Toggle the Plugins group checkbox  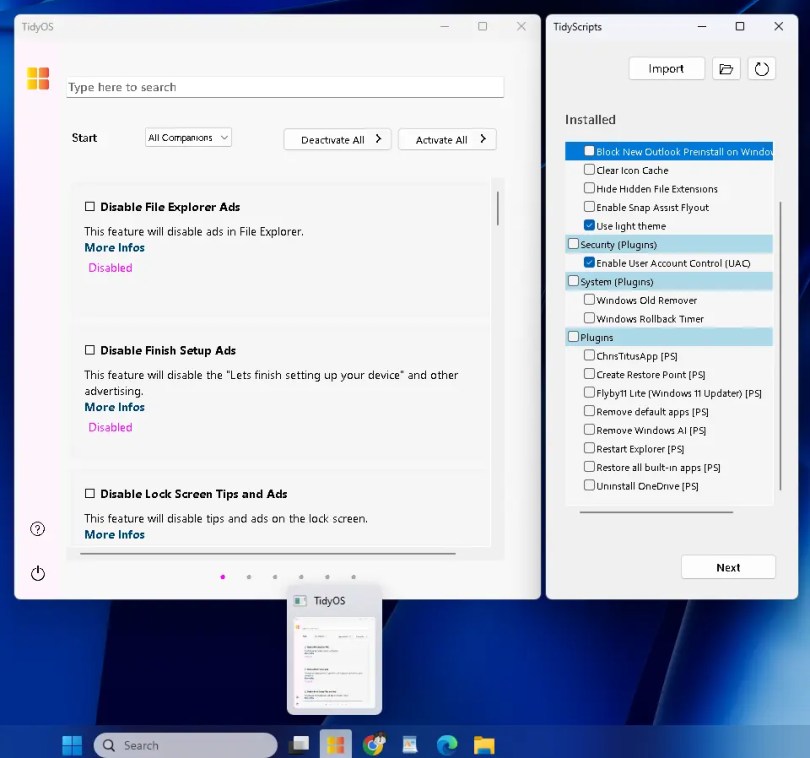573,337
